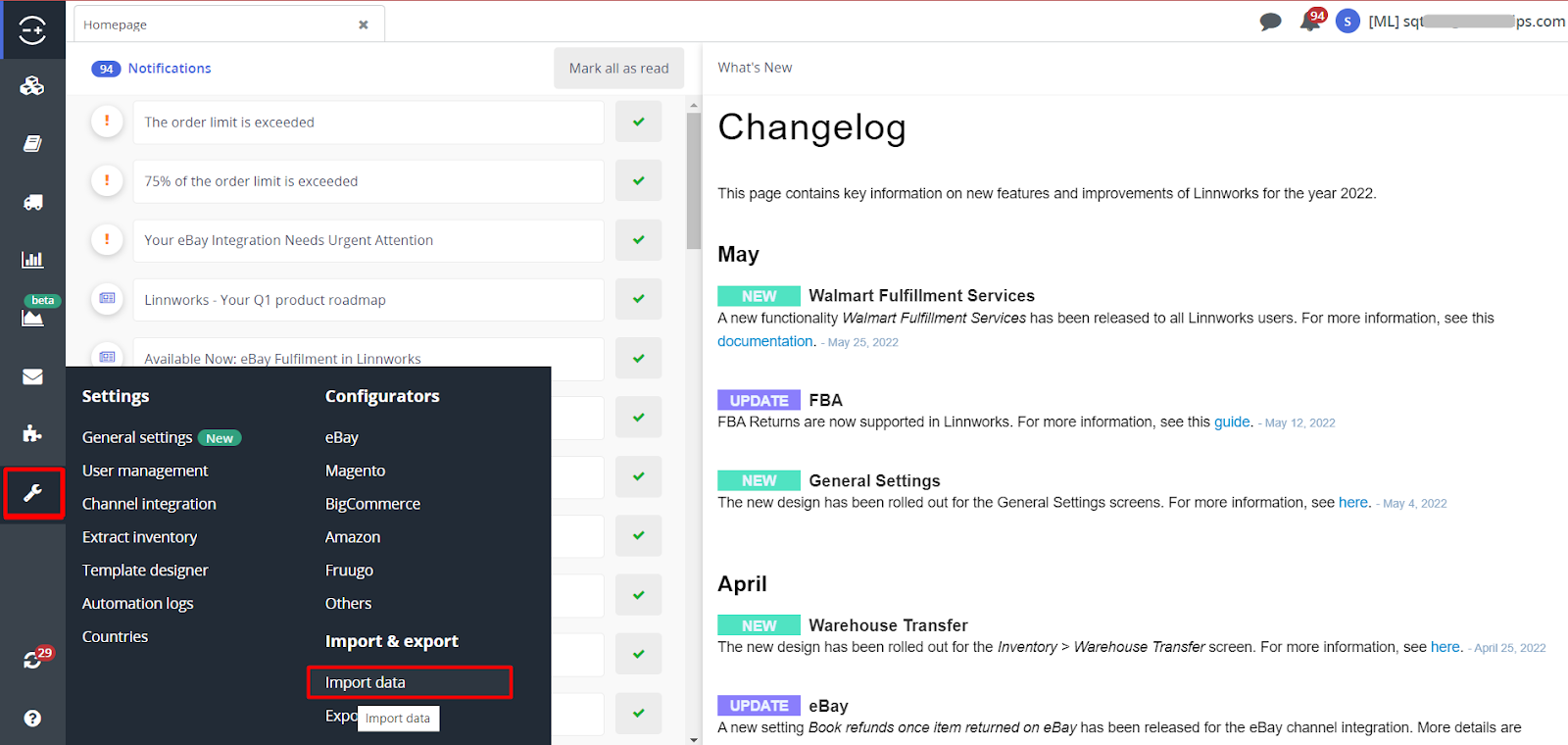Mark eBay Fulfilment notification as read
Image resolution: width=1568 pixels, height=745 pixels.
tap(639, 358)
